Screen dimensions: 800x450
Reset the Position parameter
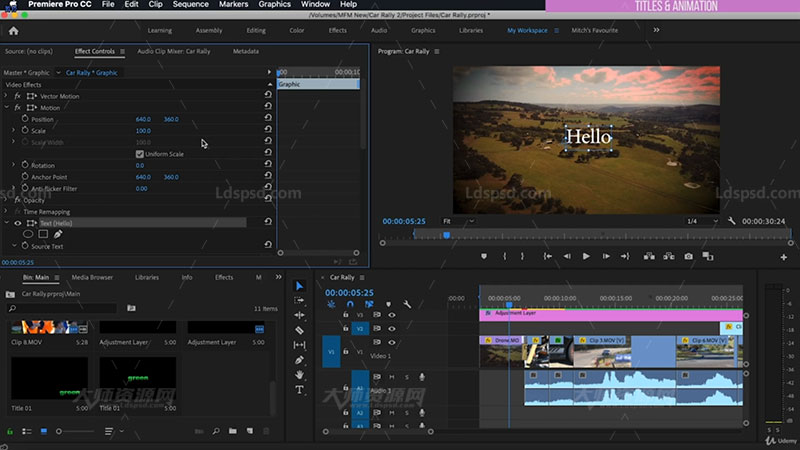(x=268, y=117)
